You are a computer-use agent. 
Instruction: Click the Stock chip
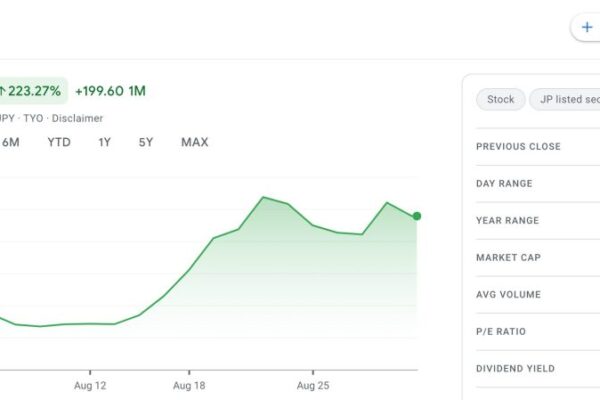[500, 99]
